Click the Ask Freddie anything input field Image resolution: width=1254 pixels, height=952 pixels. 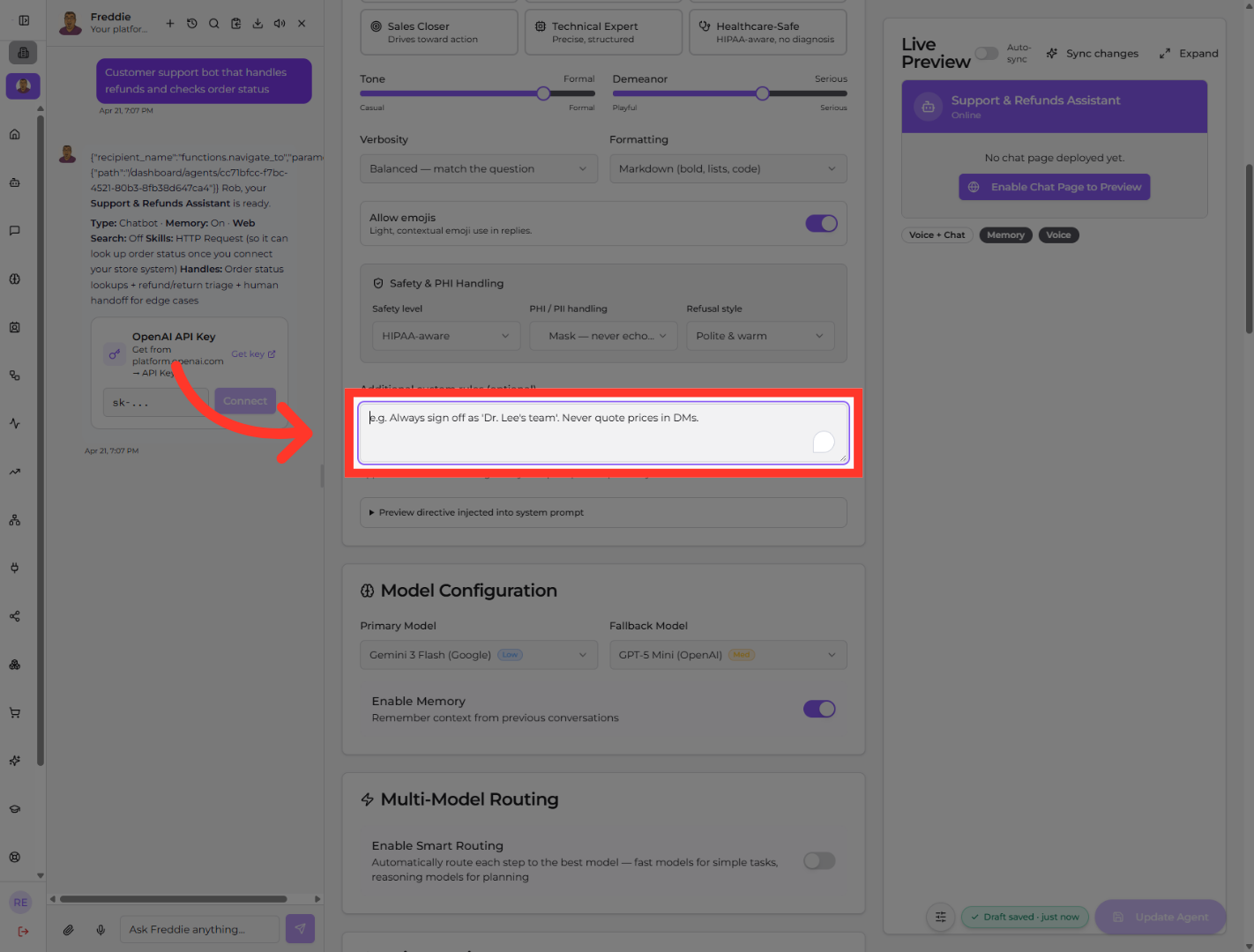[x=199, y=929]
